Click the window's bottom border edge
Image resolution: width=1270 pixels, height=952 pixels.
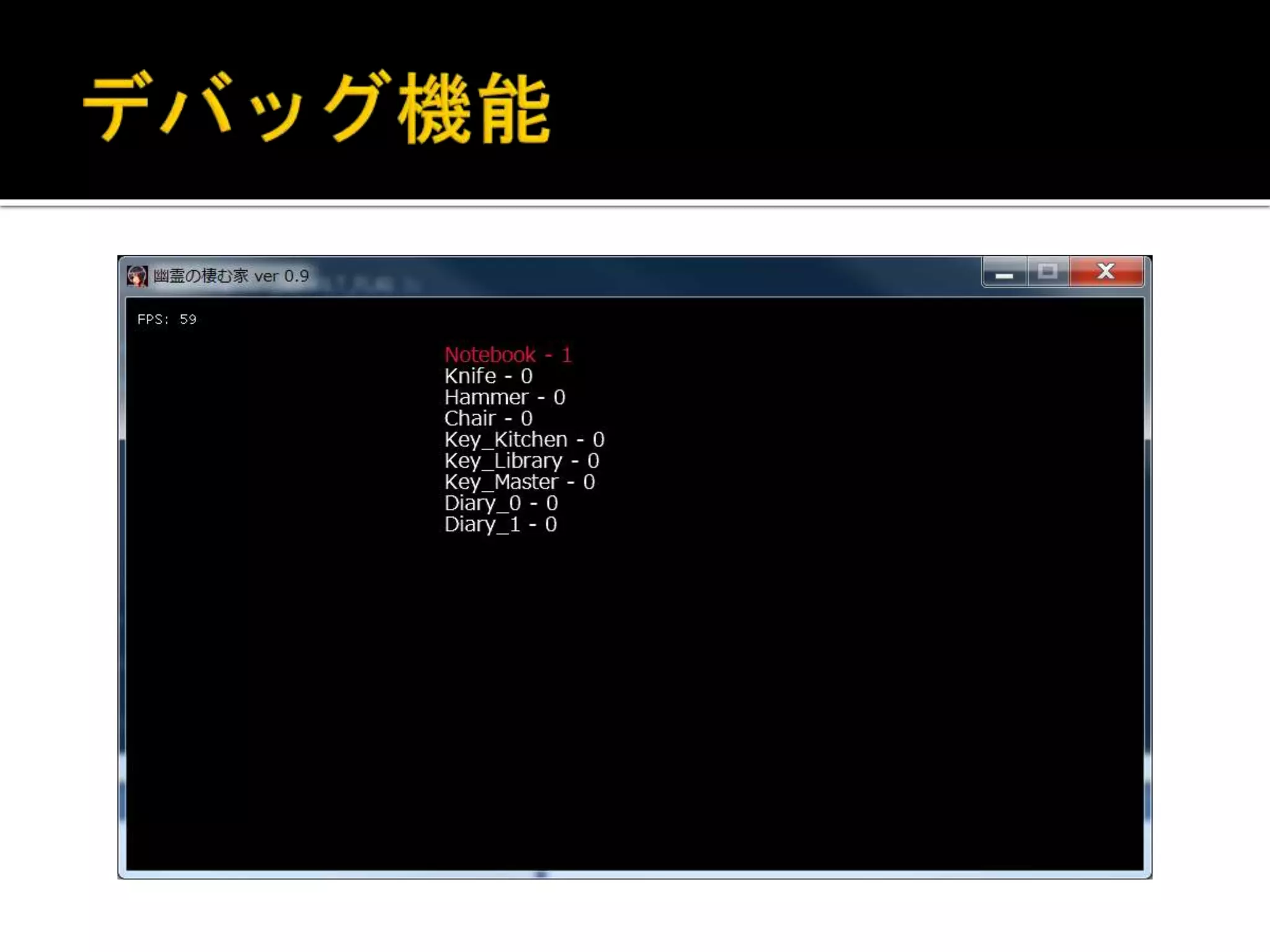(x=635, y=875)
